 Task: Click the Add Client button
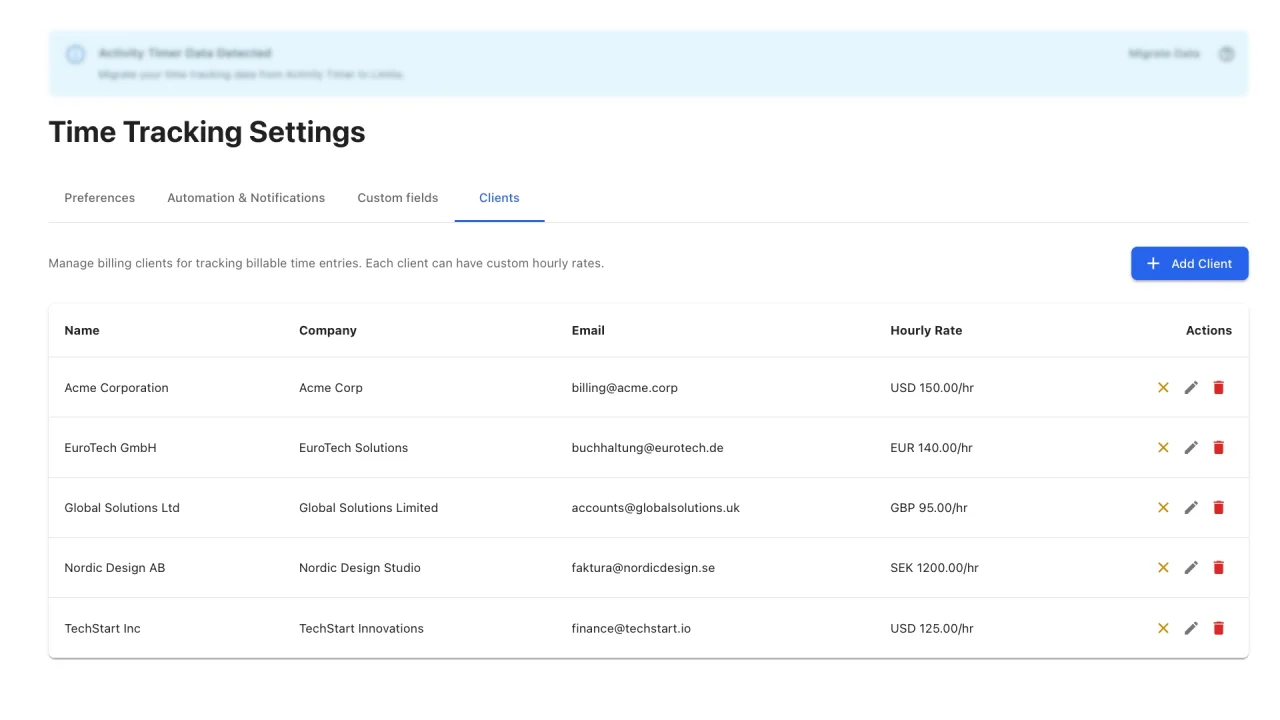pos(1189,263)
